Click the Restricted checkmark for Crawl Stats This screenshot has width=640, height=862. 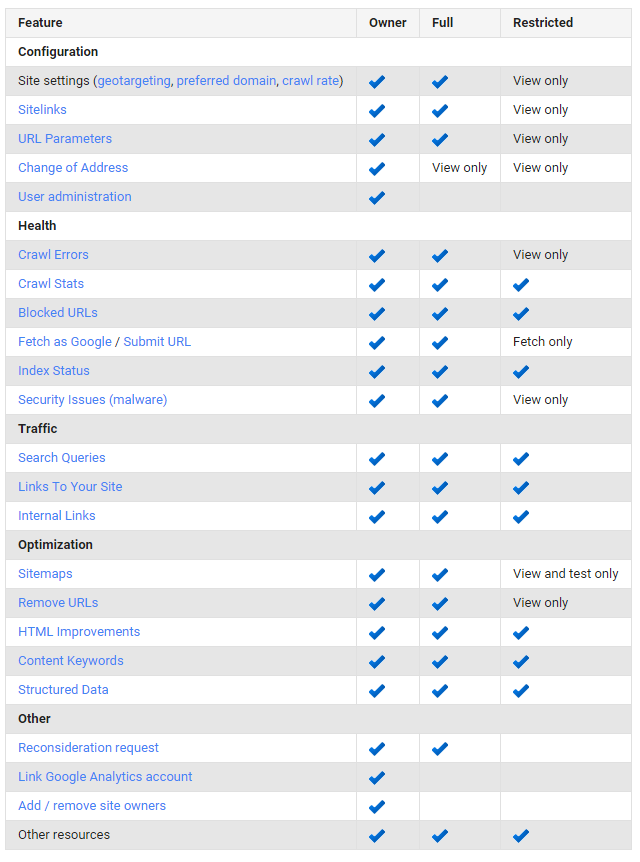(521, 284)
